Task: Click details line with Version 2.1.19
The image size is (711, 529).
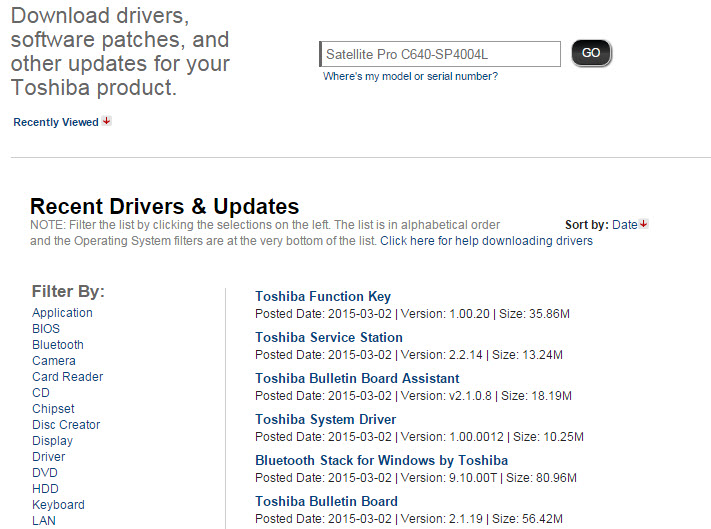Action: 409,519
